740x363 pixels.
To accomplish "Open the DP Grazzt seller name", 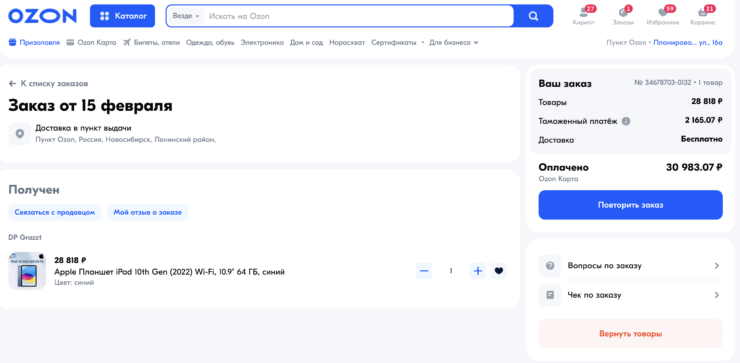I will point(25,237).
